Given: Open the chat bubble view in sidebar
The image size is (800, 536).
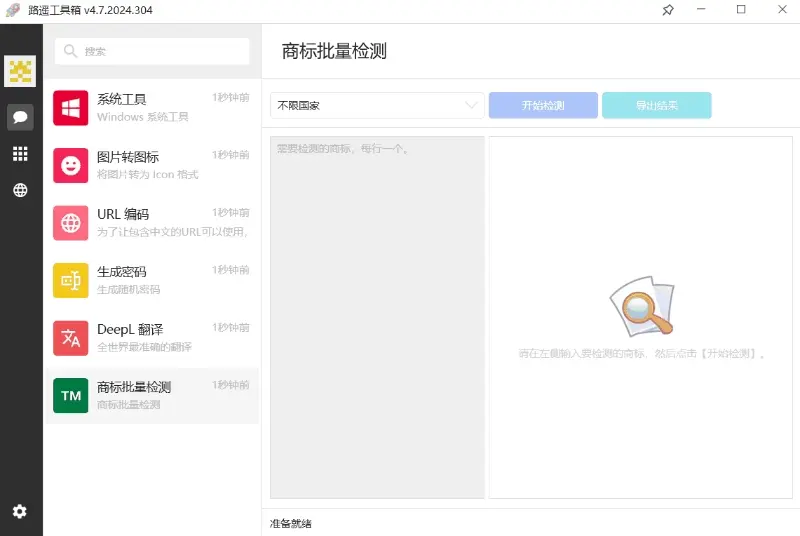Looking at the screenshot, I should point(20,117).
